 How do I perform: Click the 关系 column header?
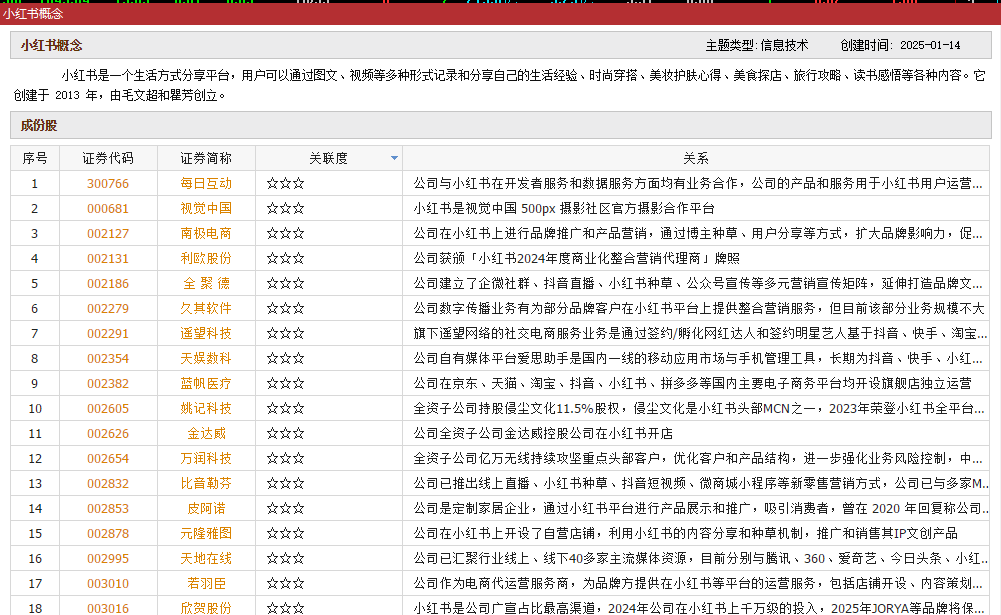[696, 158]
